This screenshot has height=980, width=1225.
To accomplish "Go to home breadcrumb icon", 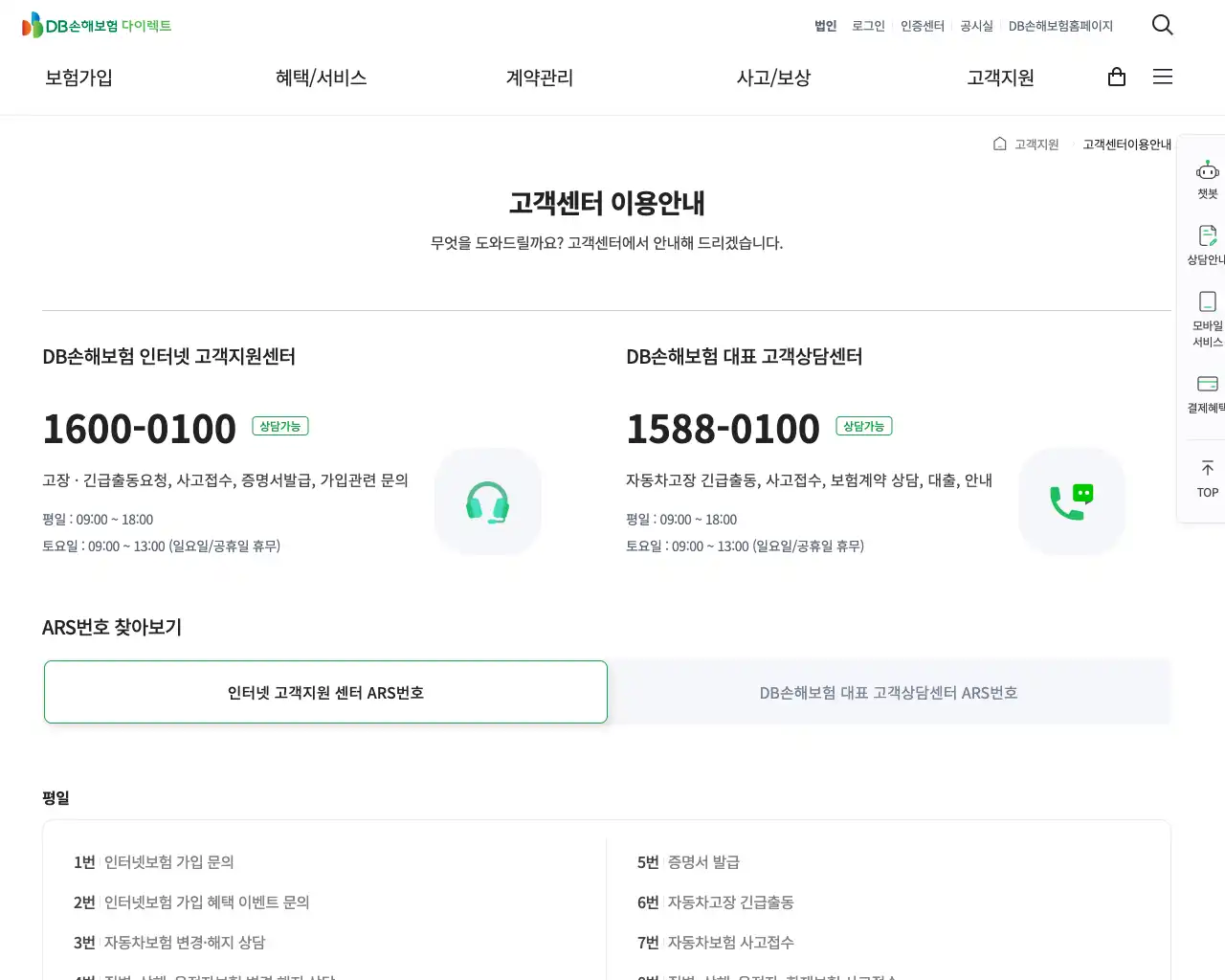I will pyautogui.click(x=999, y=144).
